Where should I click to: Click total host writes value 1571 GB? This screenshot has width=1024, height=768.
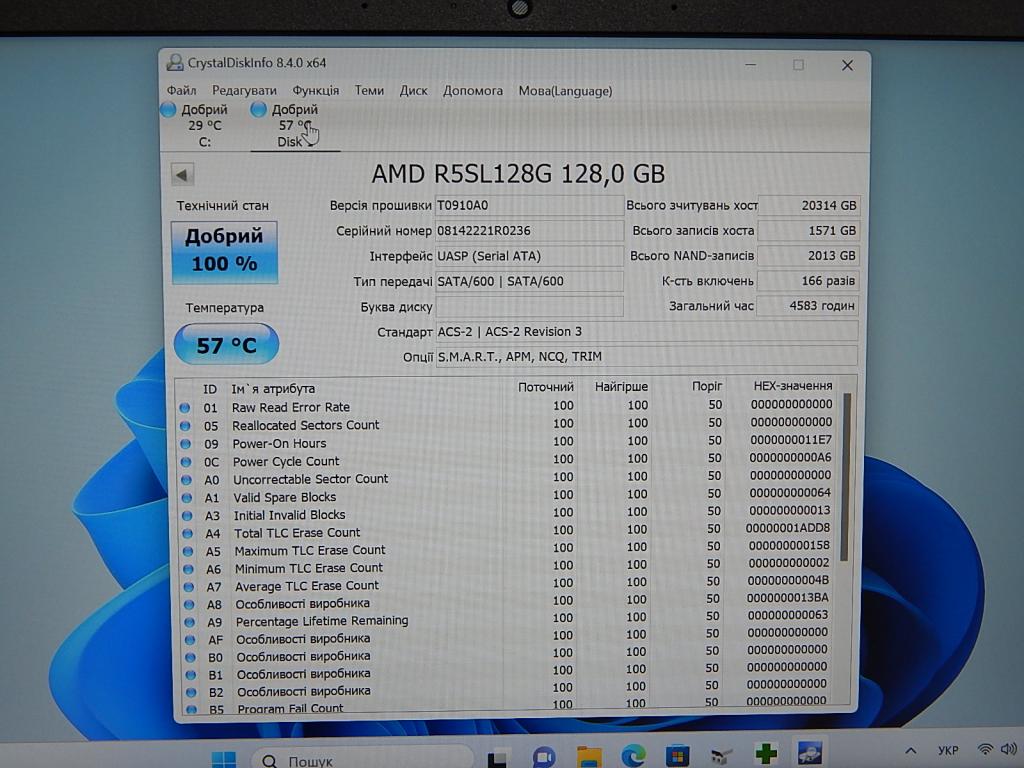tap(808, 231)
